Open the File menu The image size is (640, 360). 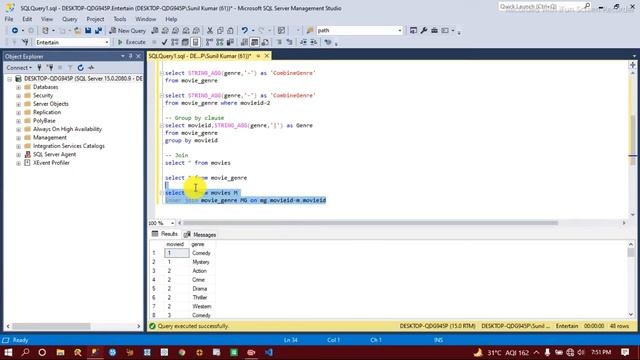[9, 19]
